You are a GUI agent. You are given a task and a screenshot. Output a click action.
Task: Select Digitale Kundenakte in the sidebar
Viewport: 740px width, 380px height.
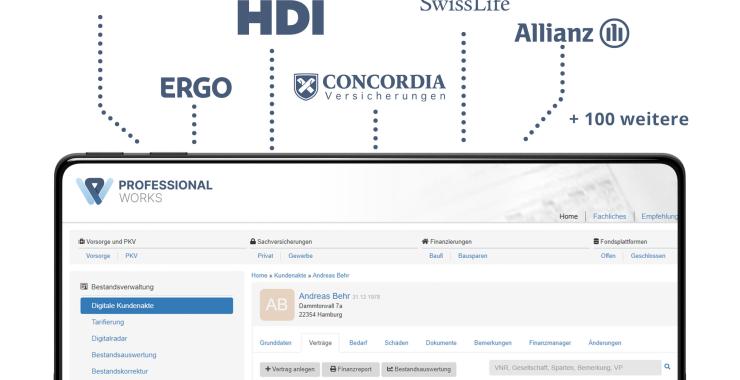click(x=157, y=306)
